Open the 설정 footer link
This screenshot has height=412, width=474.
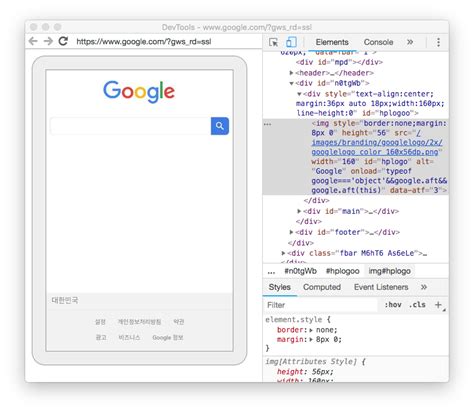100,322
